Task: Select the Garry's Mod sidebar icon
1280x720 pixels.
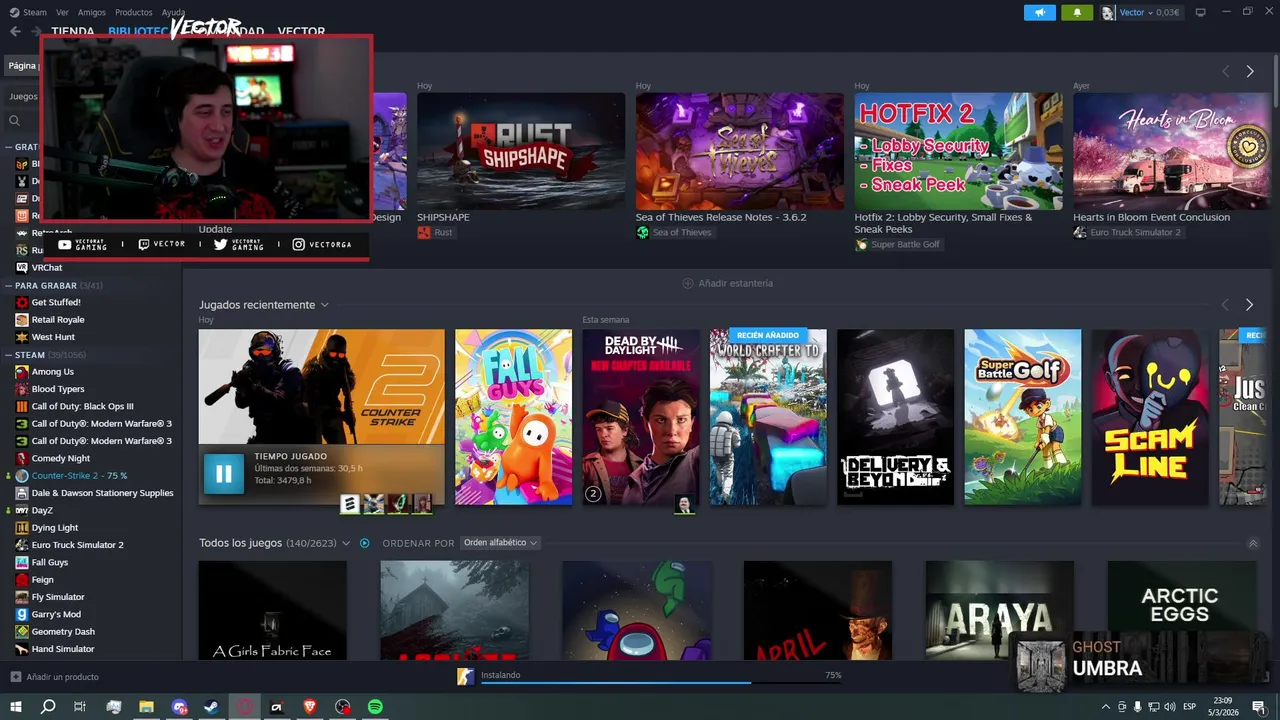Action: (x=22, y=614)
